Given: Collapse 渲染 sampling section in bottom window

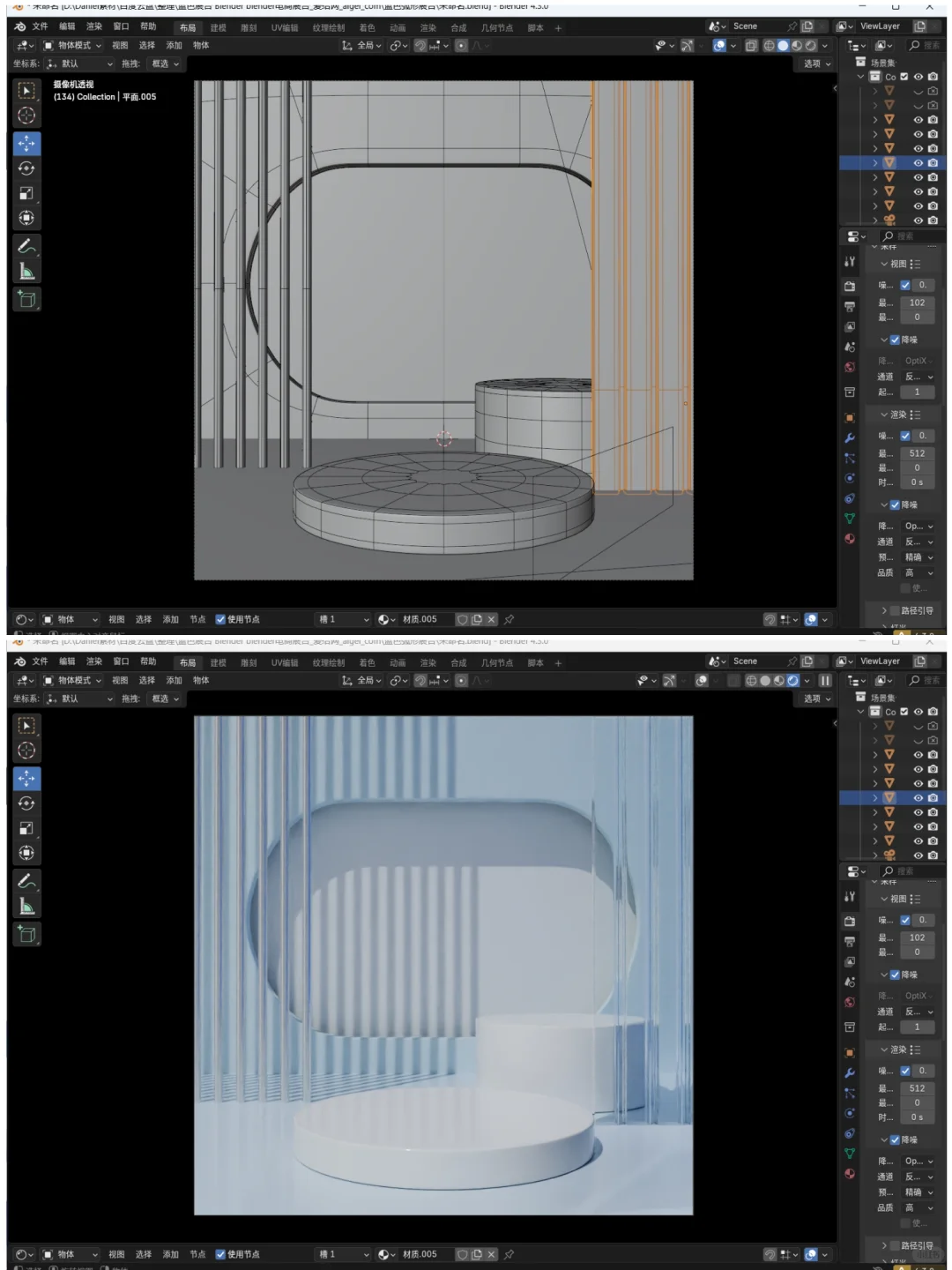Looking at the screenshot, I should [884, 1050].
